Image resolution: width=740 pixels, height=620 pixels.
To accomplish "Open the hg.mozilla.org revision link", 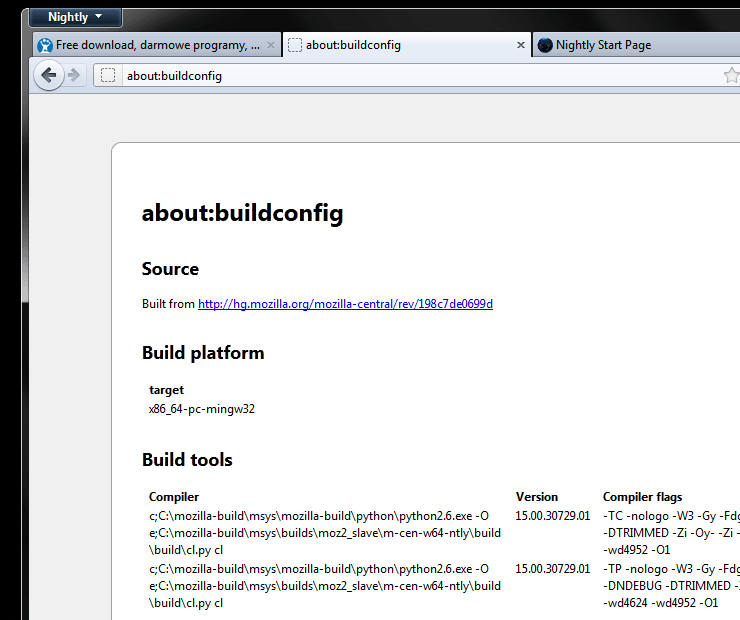I will click(x=345, y=304).
